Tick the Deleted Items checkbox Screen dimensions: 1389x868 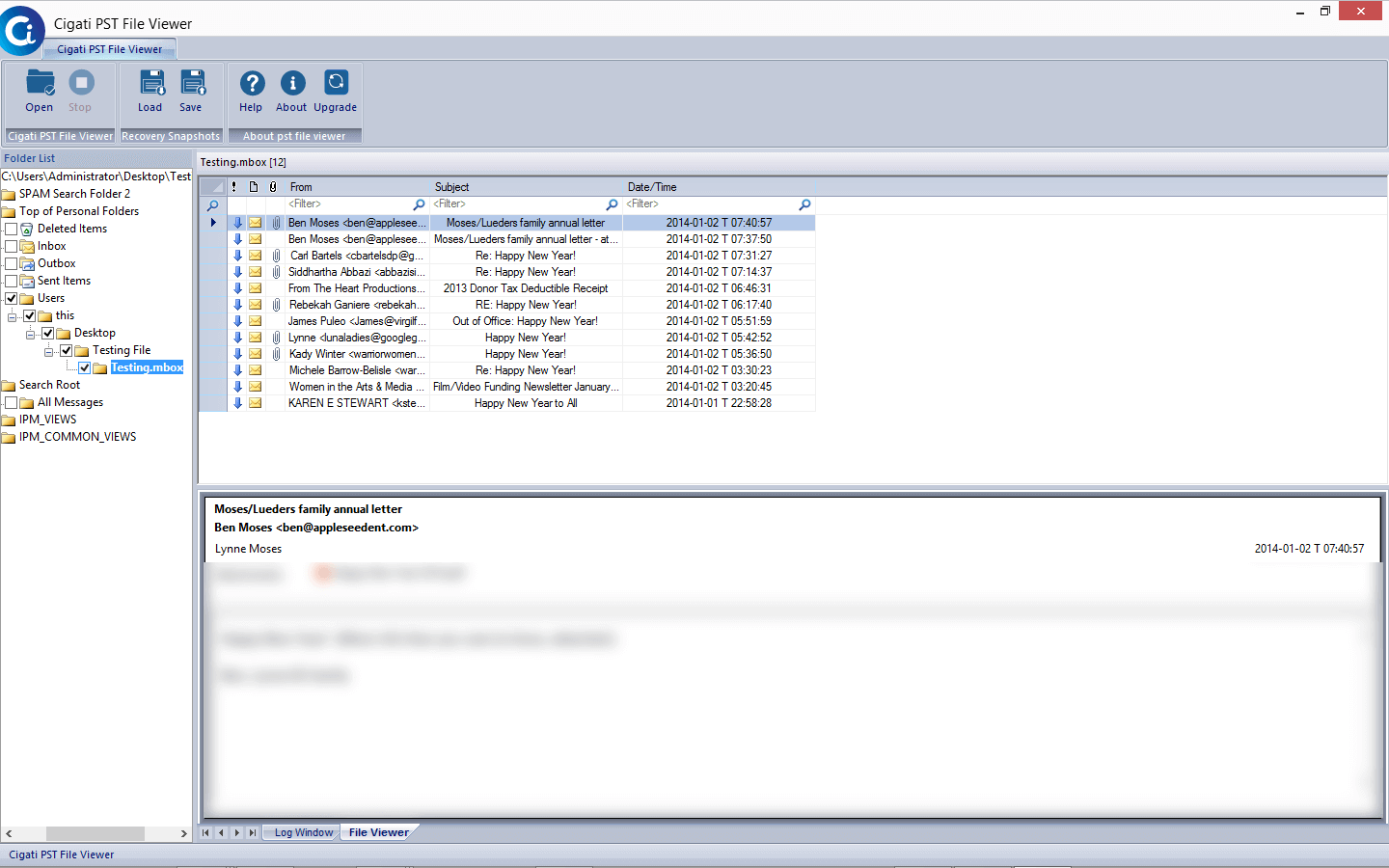tap(12, 230)
